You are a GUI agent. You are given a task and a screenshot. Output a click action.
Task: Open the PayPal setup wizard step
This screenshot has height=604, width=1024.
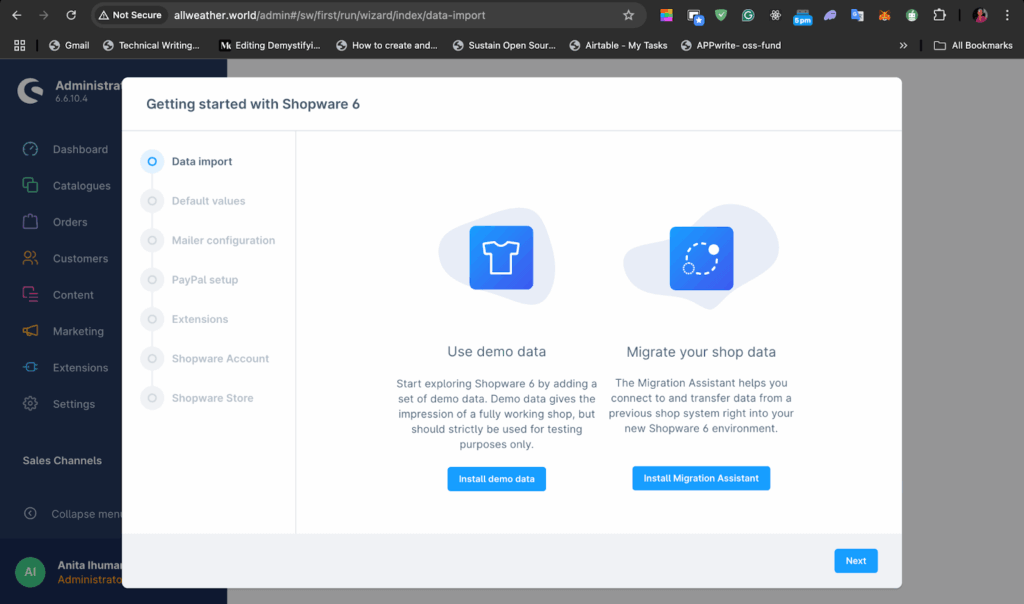pos(190,279)
